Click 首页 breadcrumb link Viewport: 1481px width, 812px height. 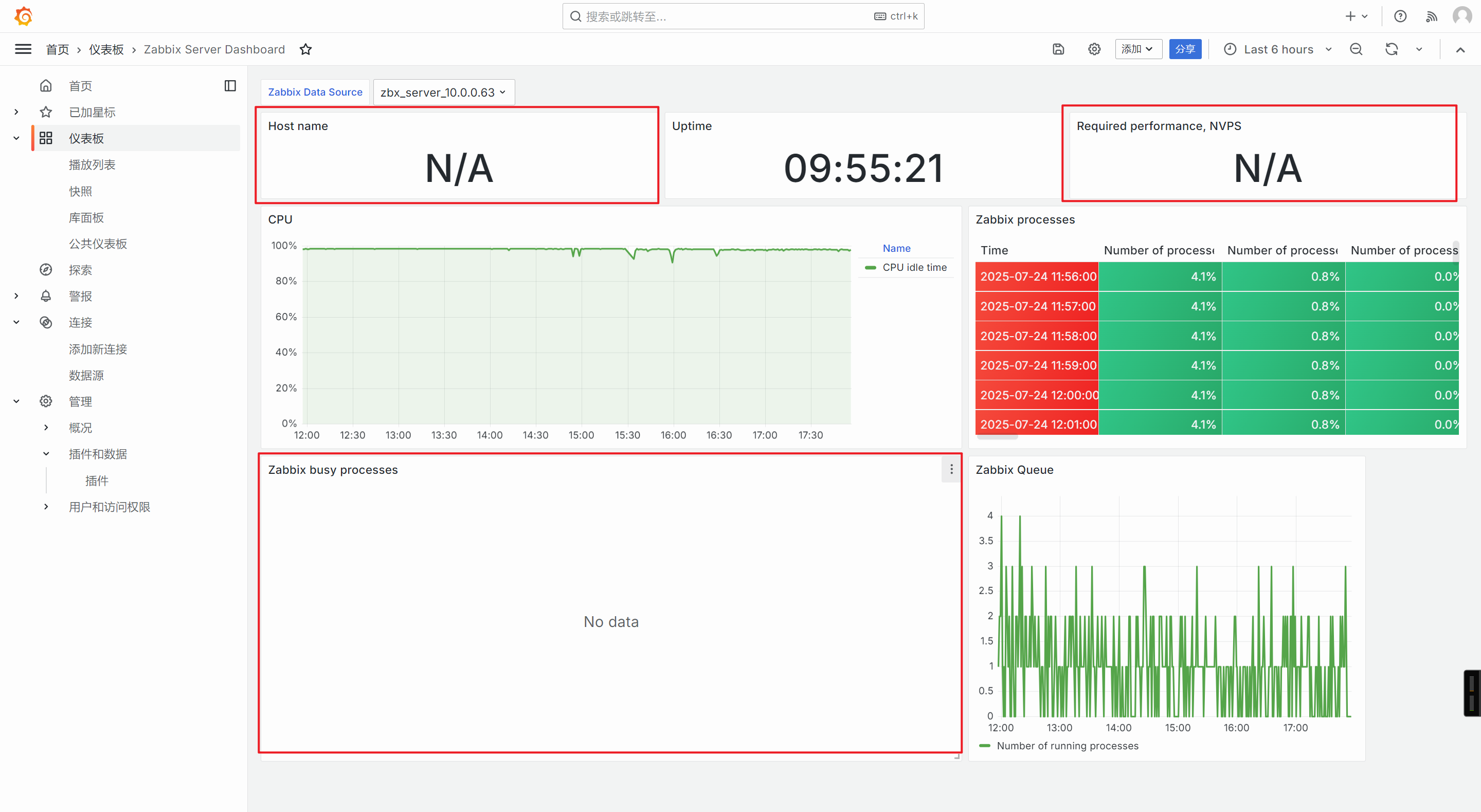click(58, 49)
